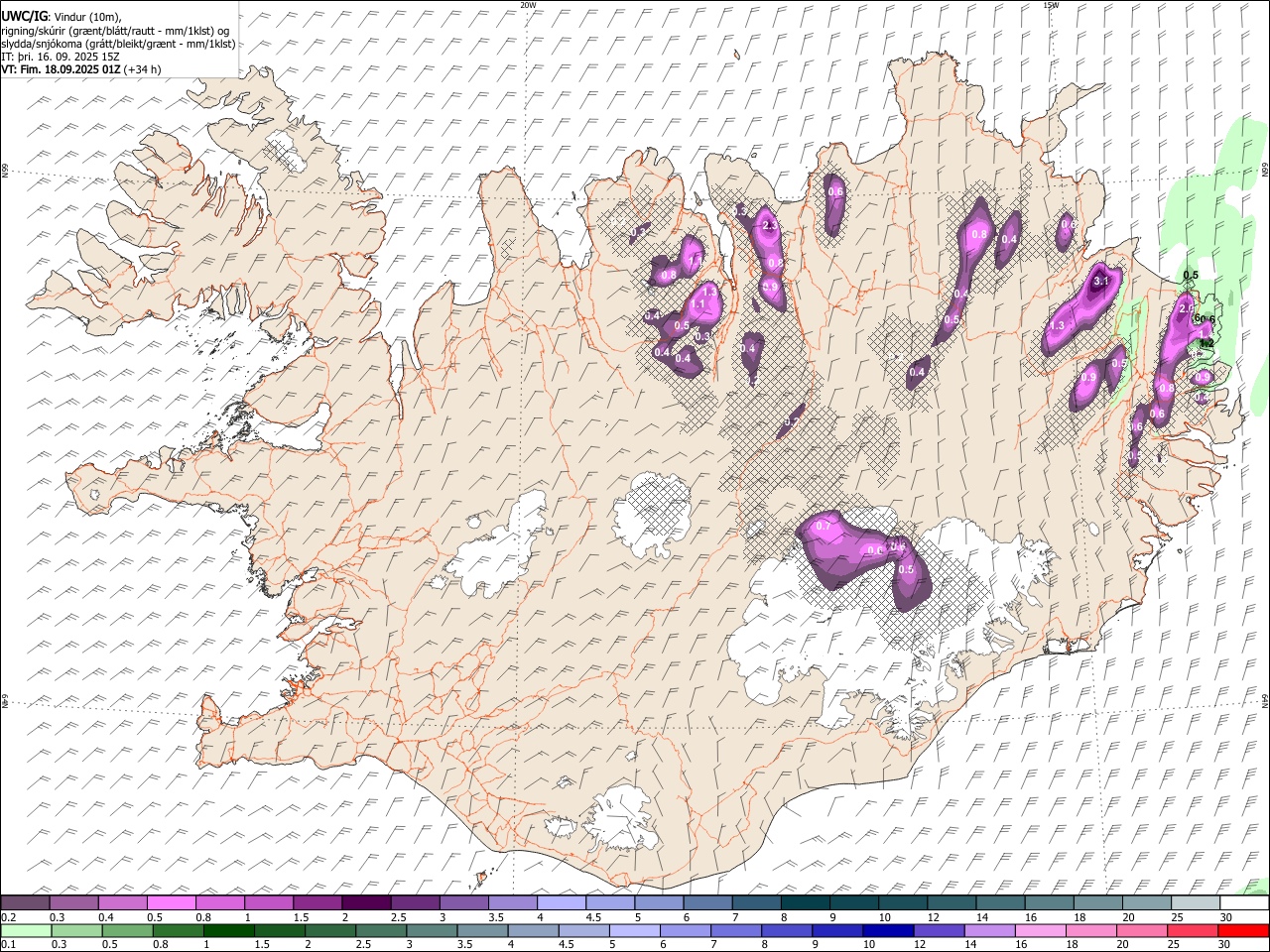Pick lavender upper swatch between 4 and 4.5
1270x952 pixels.
[562, 902]
